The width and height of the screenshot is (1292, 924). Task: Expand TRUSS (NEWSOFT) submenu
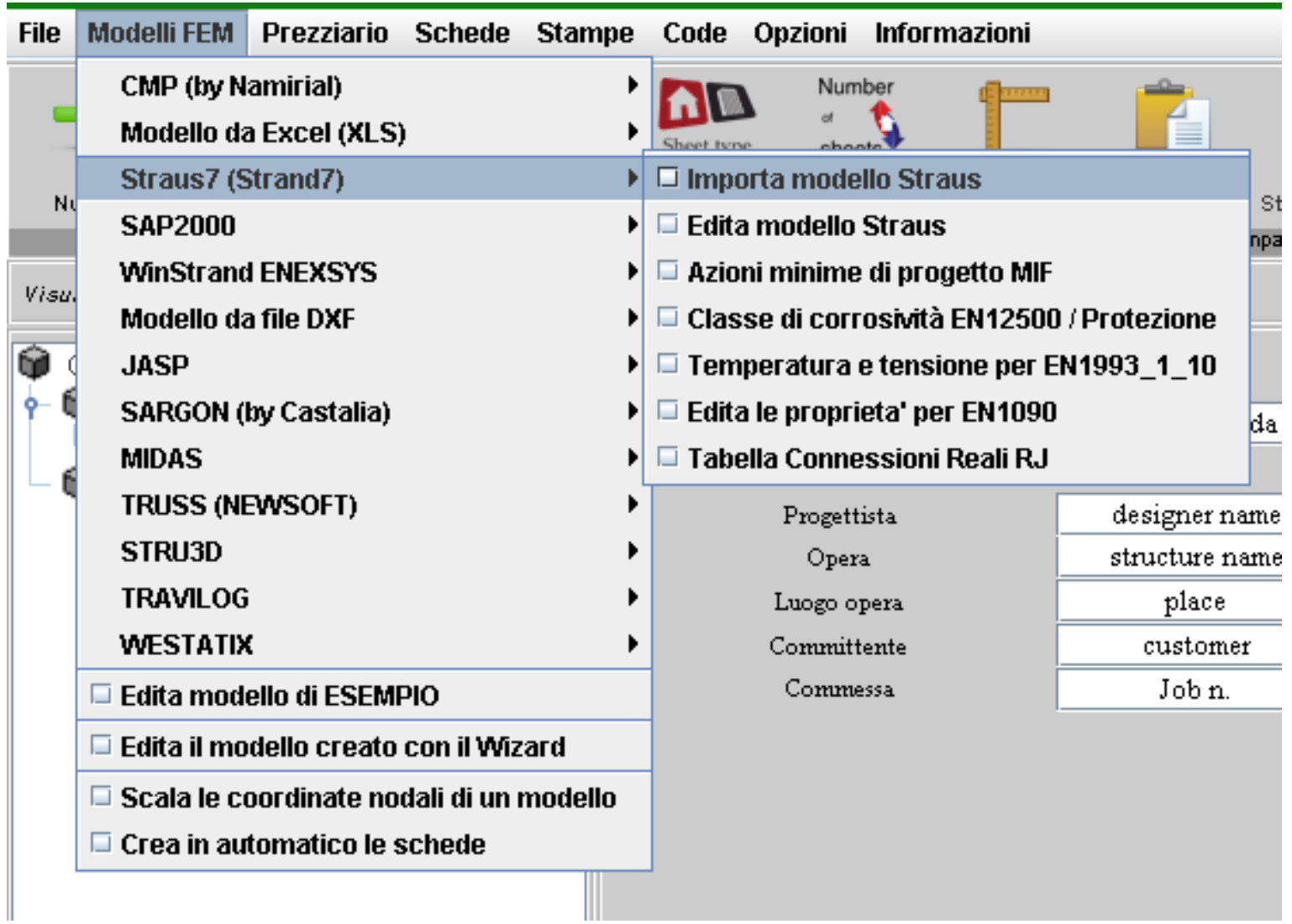coord(365,505)
